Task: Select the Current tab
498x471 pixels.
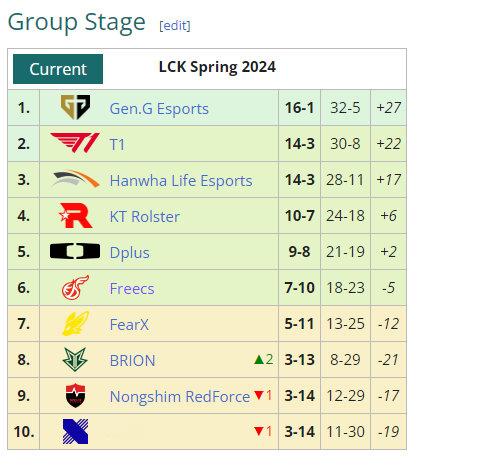Action: tap(58, 69)
